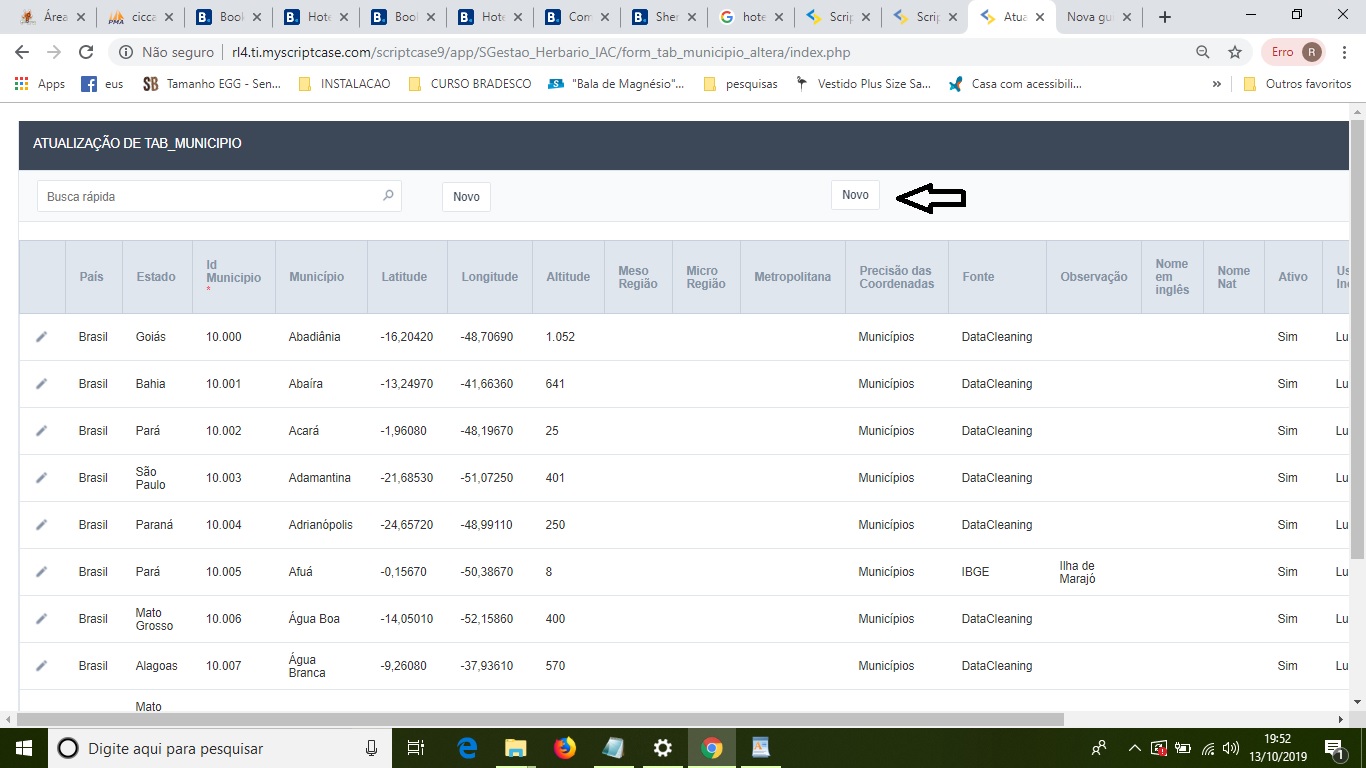This screenshot has height=768, width=1366.
Task: Bookmark this page with the star icon
Action: [x=1235, y=52]
